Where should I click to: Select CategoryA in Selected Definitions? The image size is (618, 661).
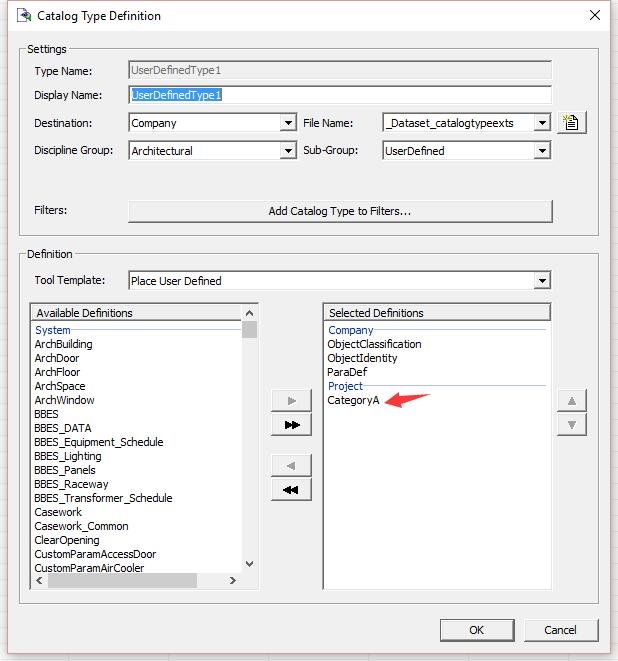coord(353,400)
